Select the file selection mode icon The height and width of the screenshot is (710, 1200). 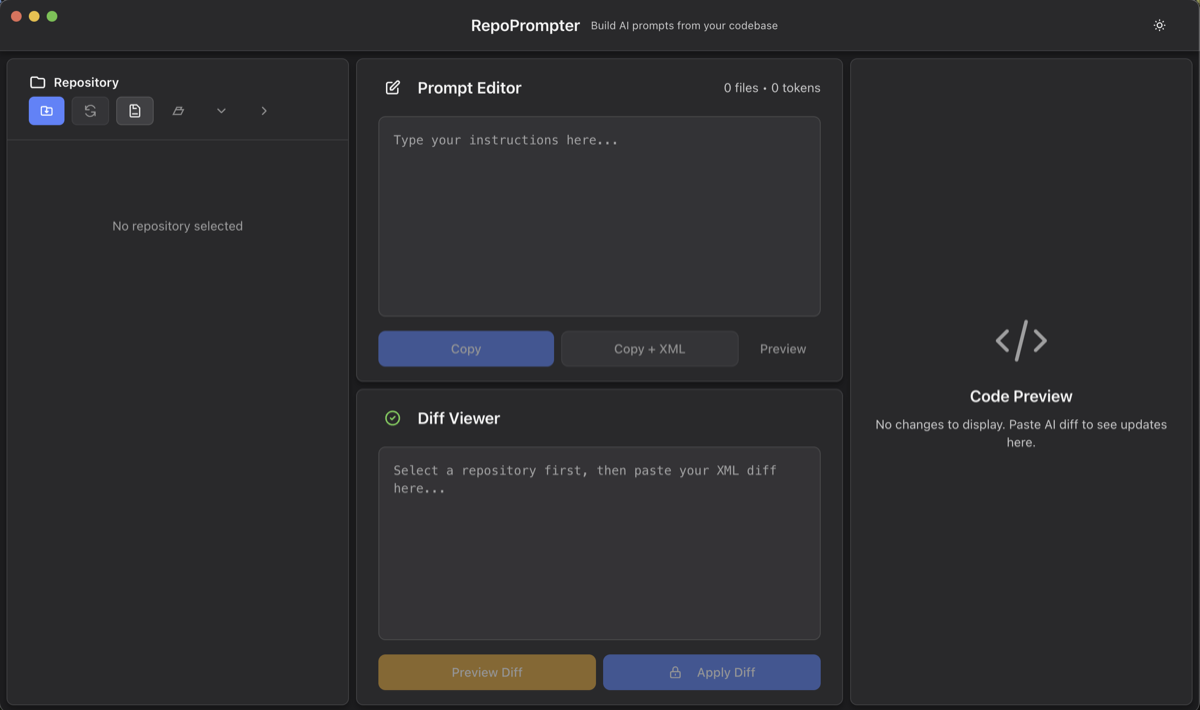pos(135,110)
